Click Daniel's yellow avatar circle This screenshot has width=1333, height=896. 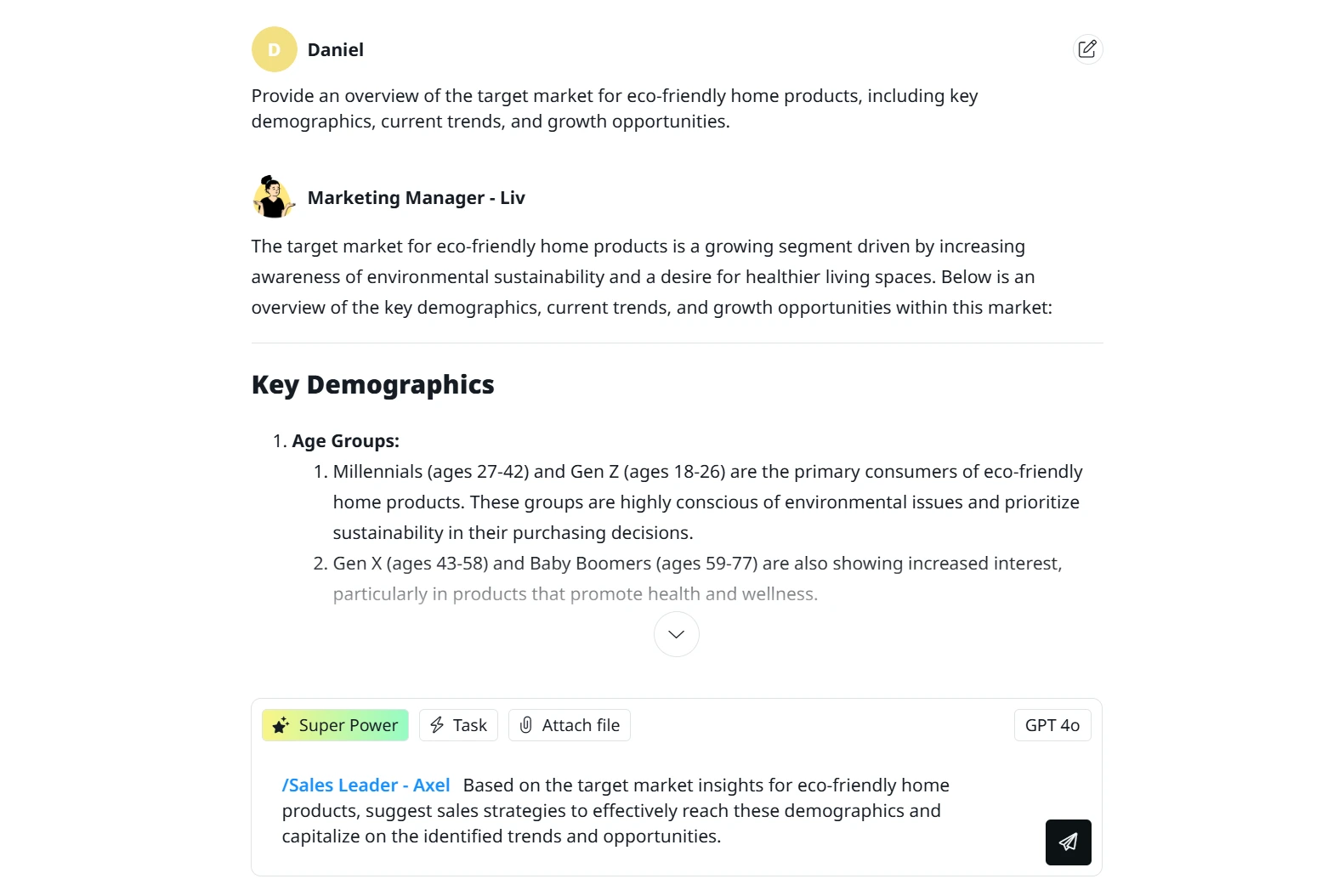point(274,49)
